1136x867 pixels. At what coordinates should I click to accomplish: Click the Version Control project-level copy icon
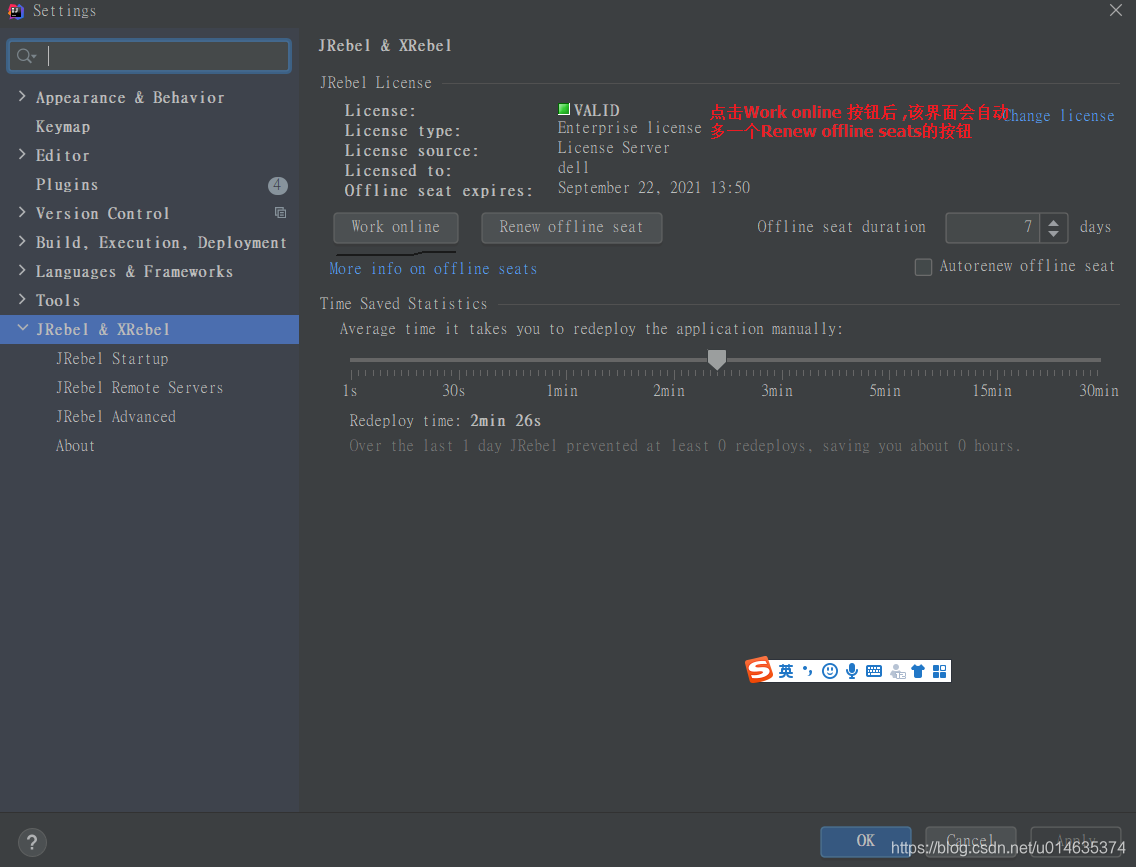(280, 213)
